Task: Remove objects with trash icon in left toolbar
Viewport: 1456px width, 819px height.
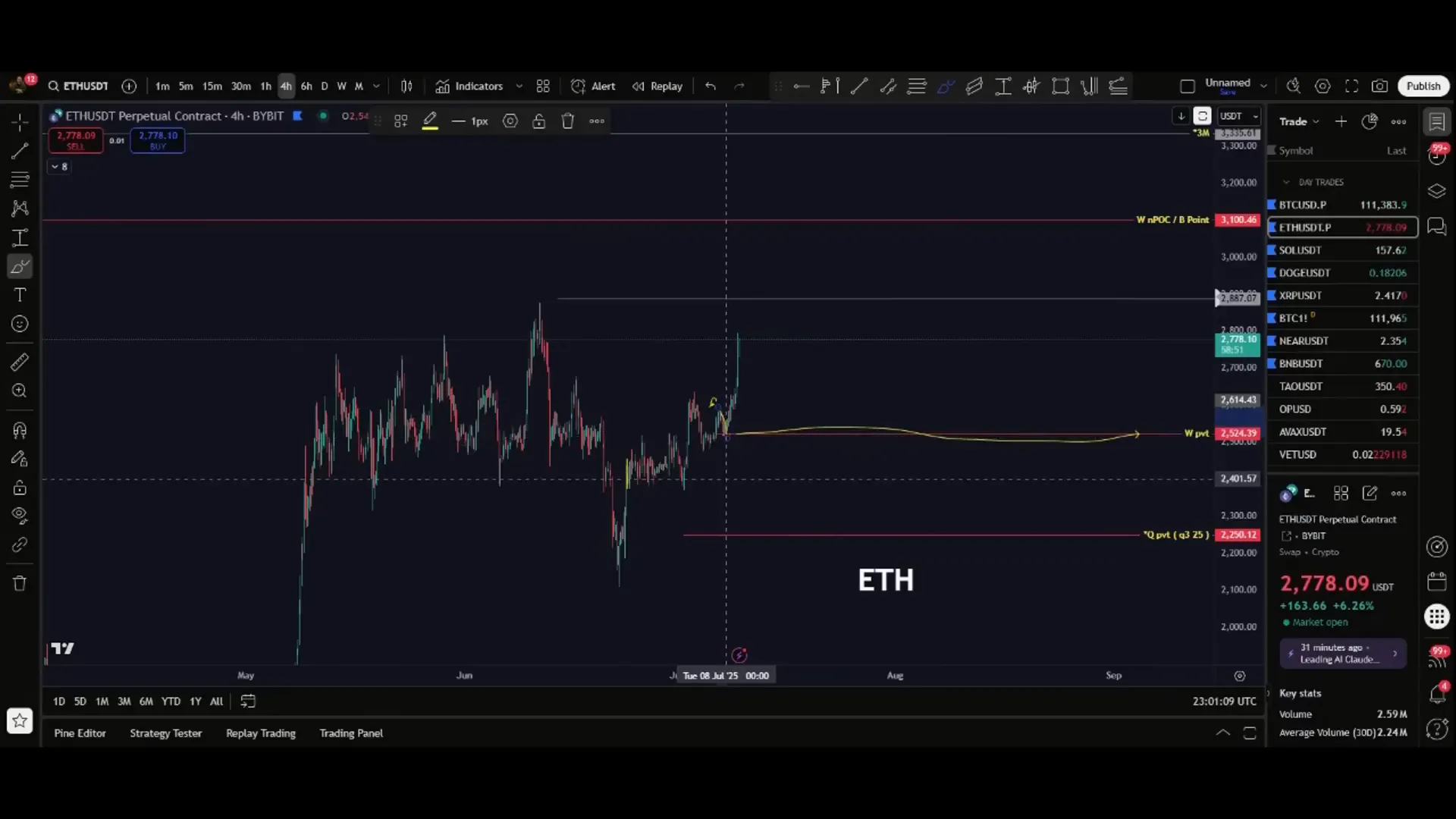Action: 20,583
